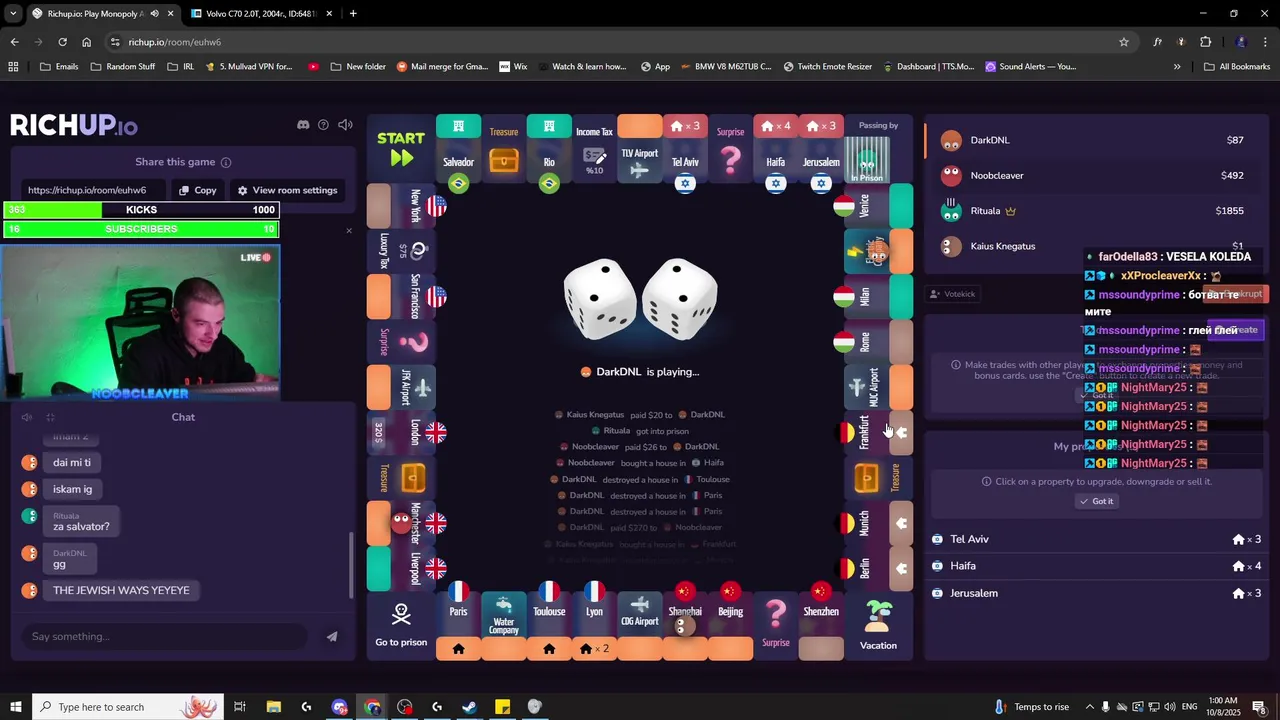Click the Luxury Tax tile
Screen dimensions: 1280x720
[x=401, y=251]
